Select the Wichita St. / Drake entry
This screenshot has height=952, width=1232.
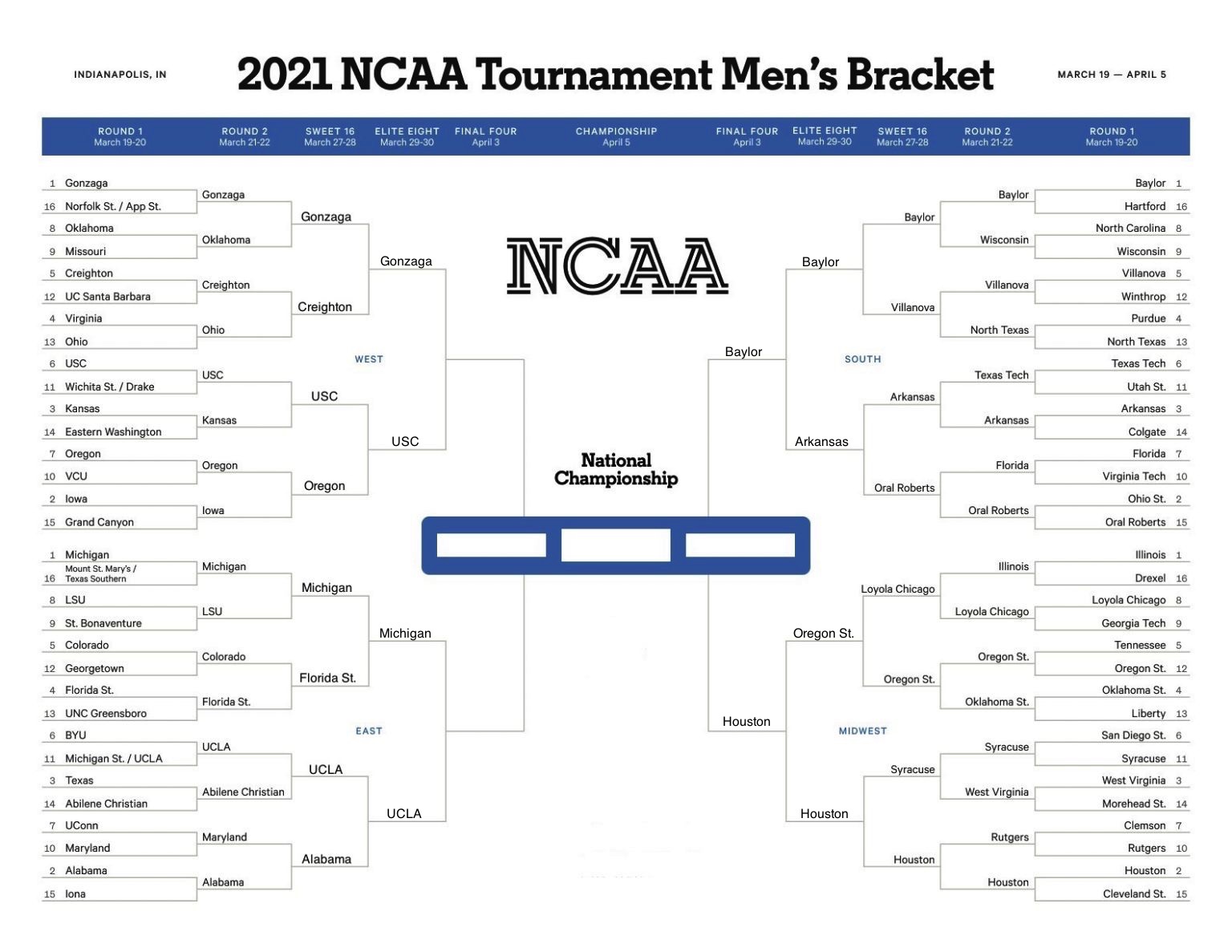click(x=109, y=387)
